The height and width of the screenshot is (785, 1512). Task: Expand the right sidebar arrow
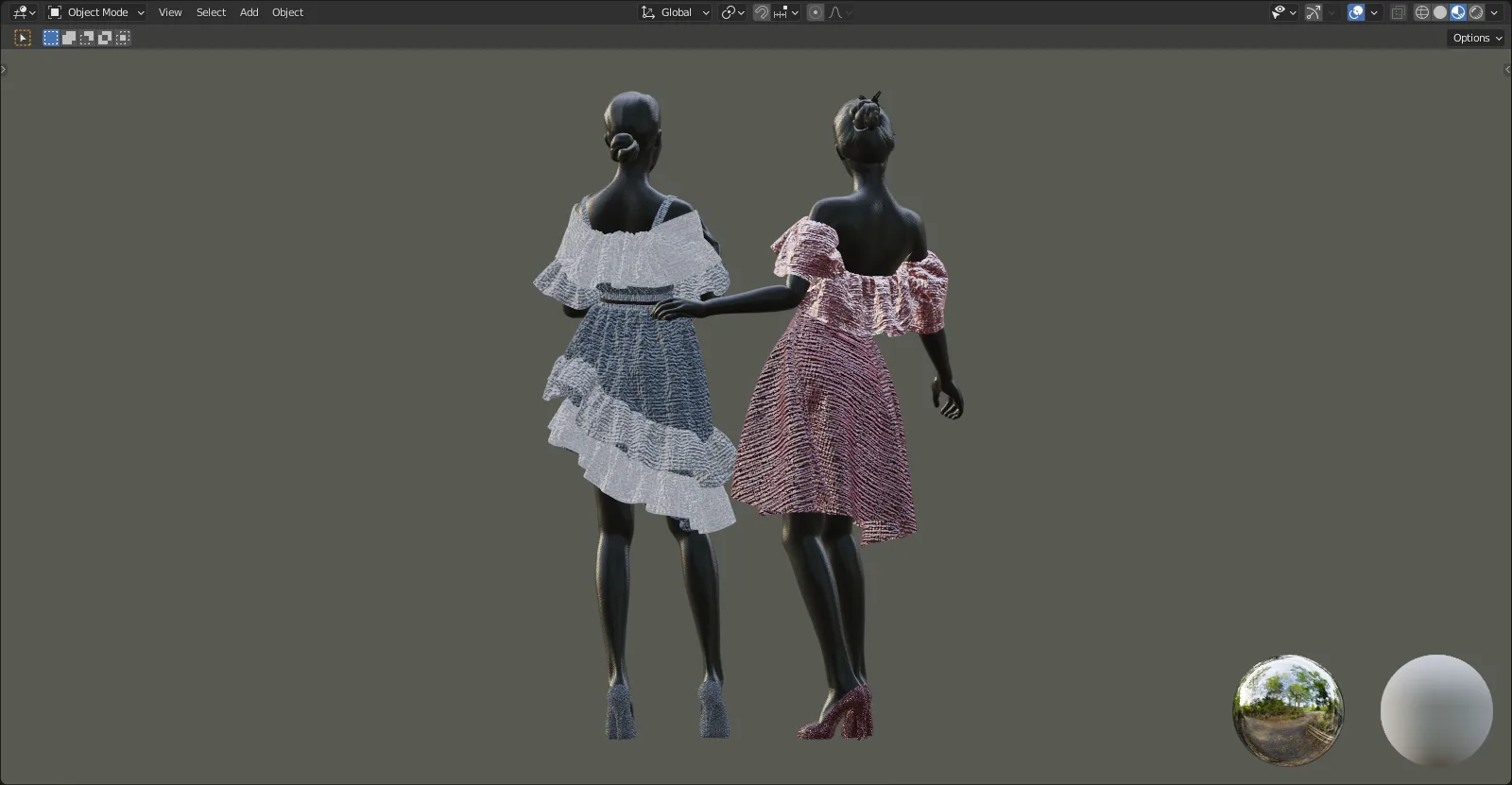(x=1507, y=69)
